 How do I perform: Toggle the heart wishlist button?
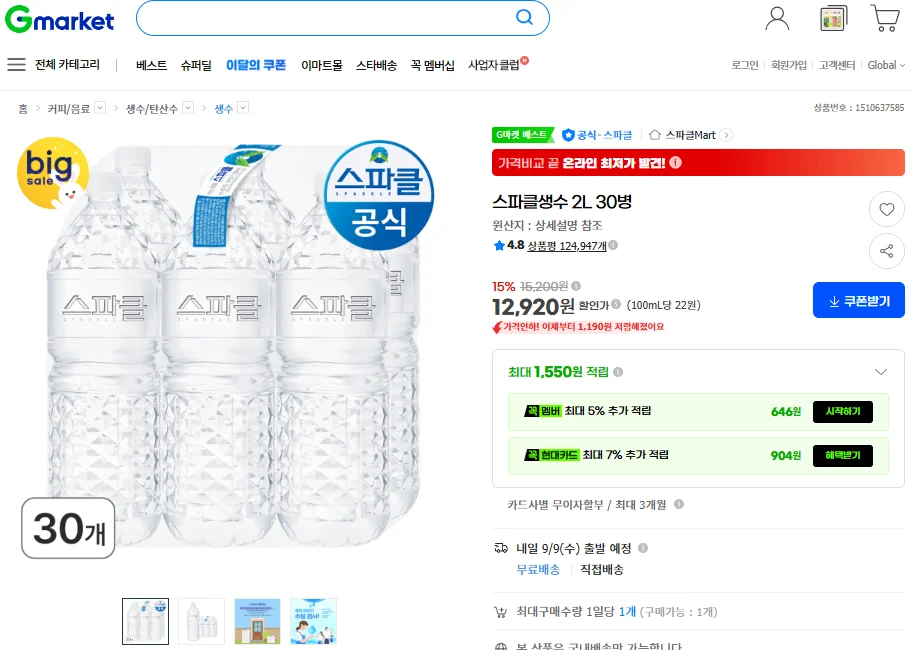coord(886,209)
